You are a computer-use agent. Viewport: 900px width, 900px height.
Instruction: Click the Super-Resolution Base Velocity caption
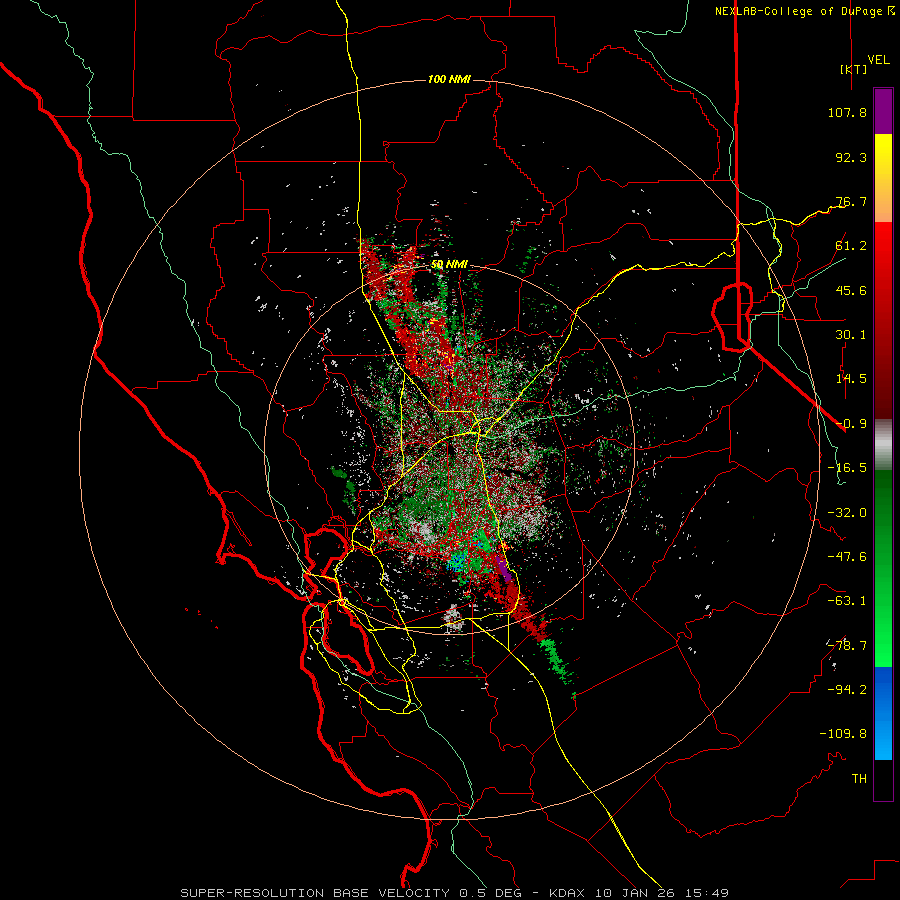click(454, 893)
